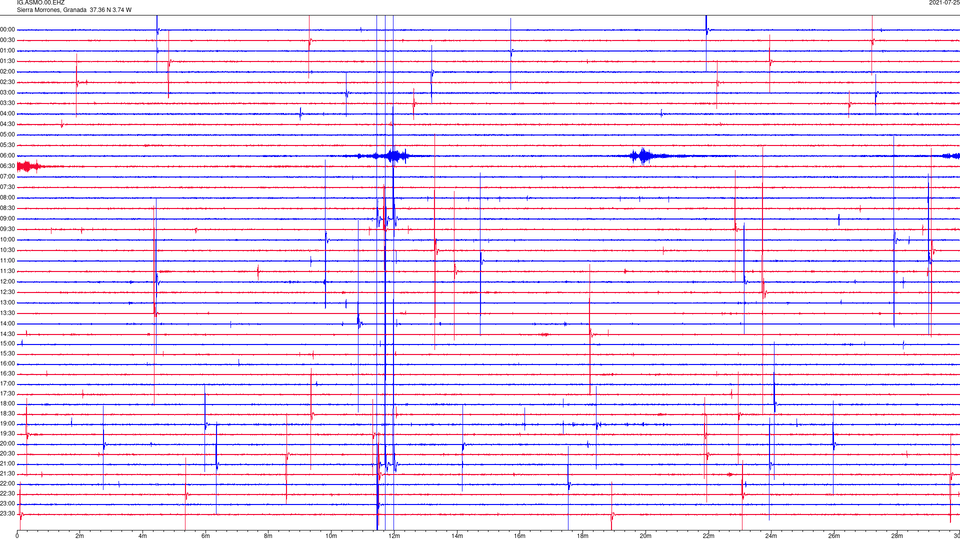
Task: Click the 2m tick on the time axis
Action: [x=80, y=536]
